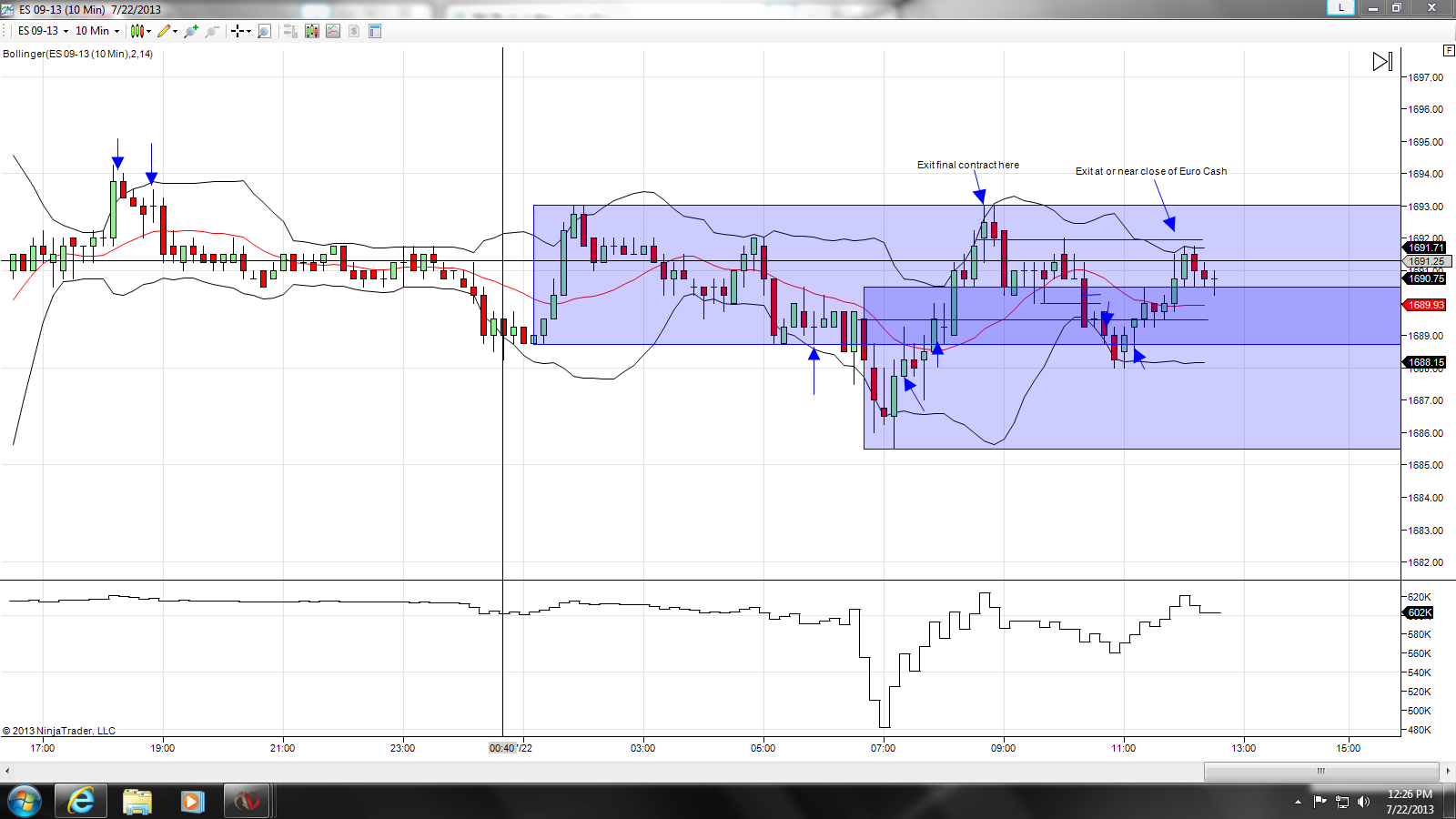
Task: Click the 1697.00 price axis label
Action: (x=1426, y=77)
